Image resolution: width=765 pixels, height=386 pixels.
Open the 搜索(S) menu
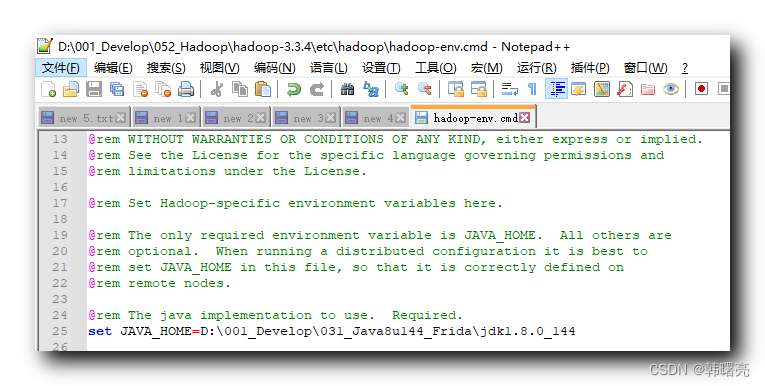(x=166, y=68)
